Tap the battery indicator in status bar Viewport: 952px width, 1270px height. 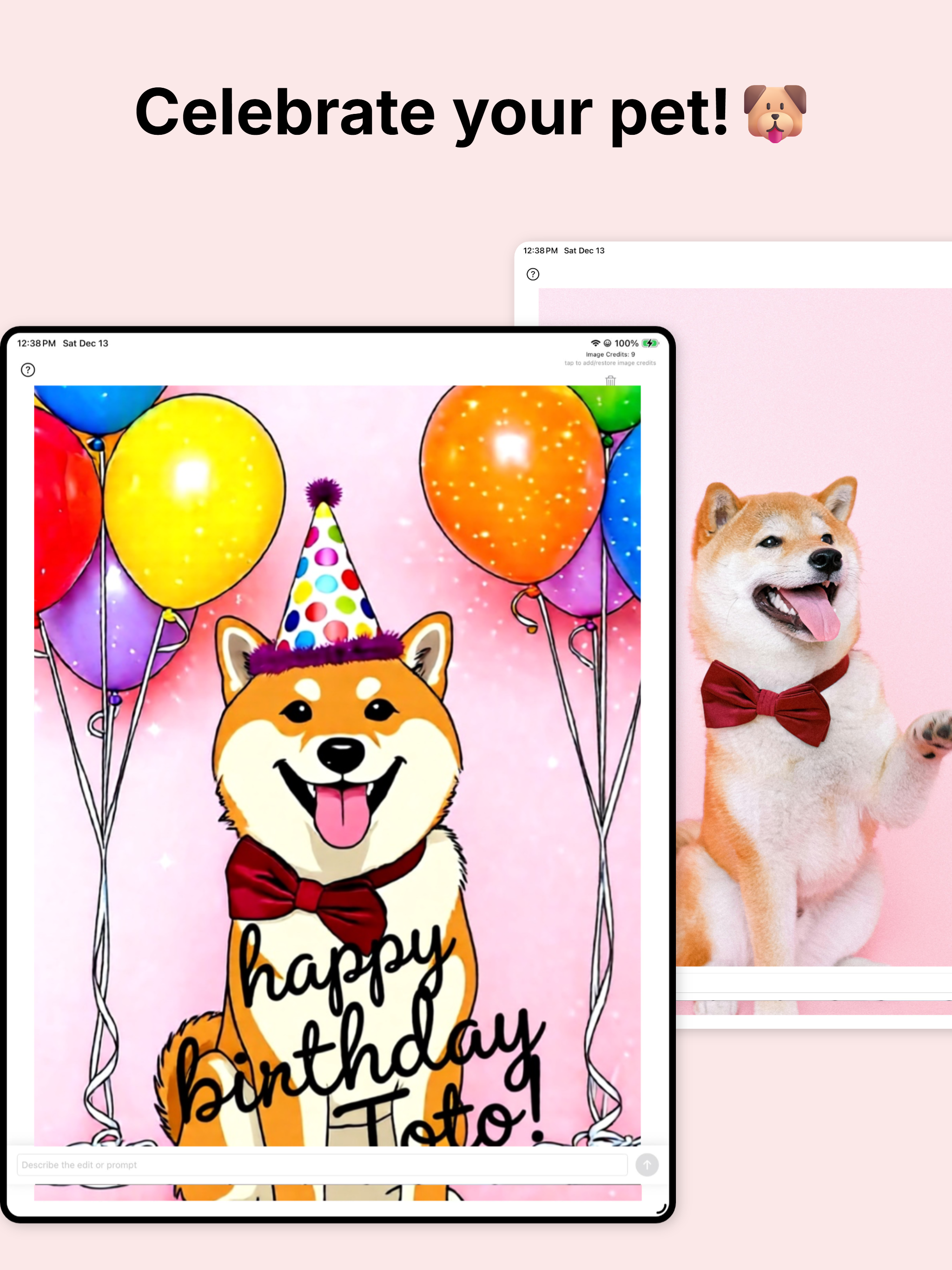(x=650, y=344)
